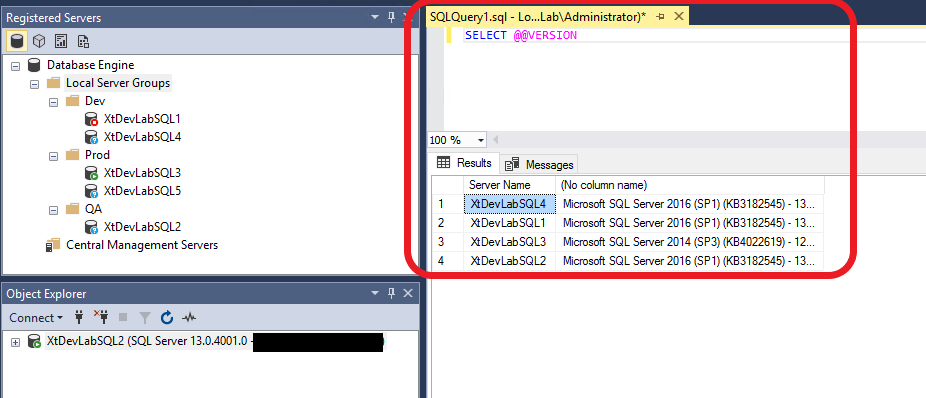Select XtDevLabSQL3 under Prod group
Viewport: 926px width, 398px height.
pyautogui.click(x=142, y=173)
